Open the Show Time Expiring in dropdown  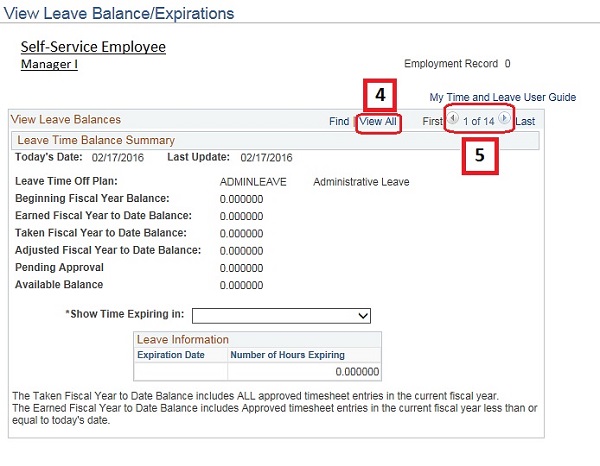pos(281,315)
